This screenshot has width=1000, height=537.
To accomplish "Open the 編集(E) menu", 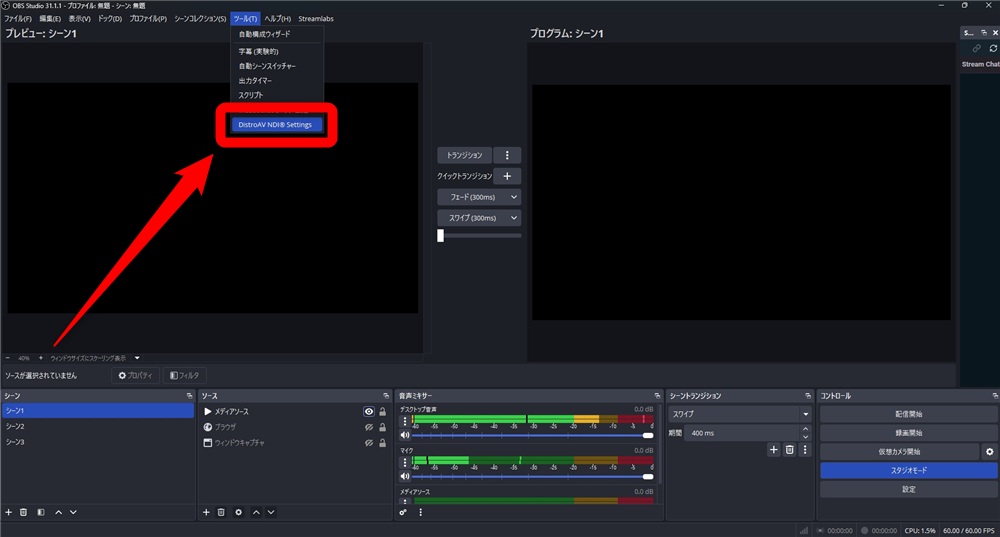I will point(50,18).
